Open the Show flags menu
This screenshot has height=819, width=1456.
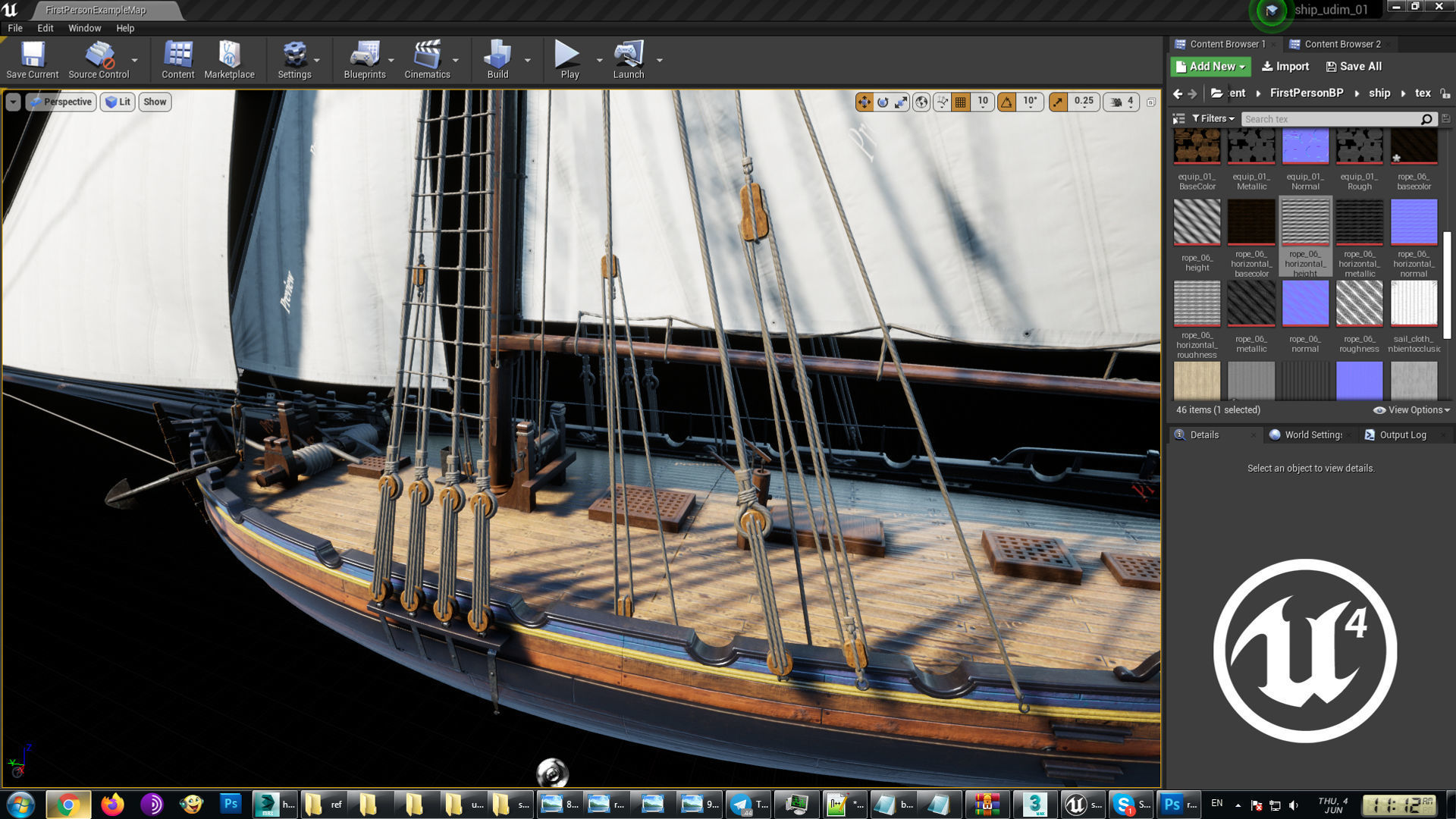coord(155,102)
